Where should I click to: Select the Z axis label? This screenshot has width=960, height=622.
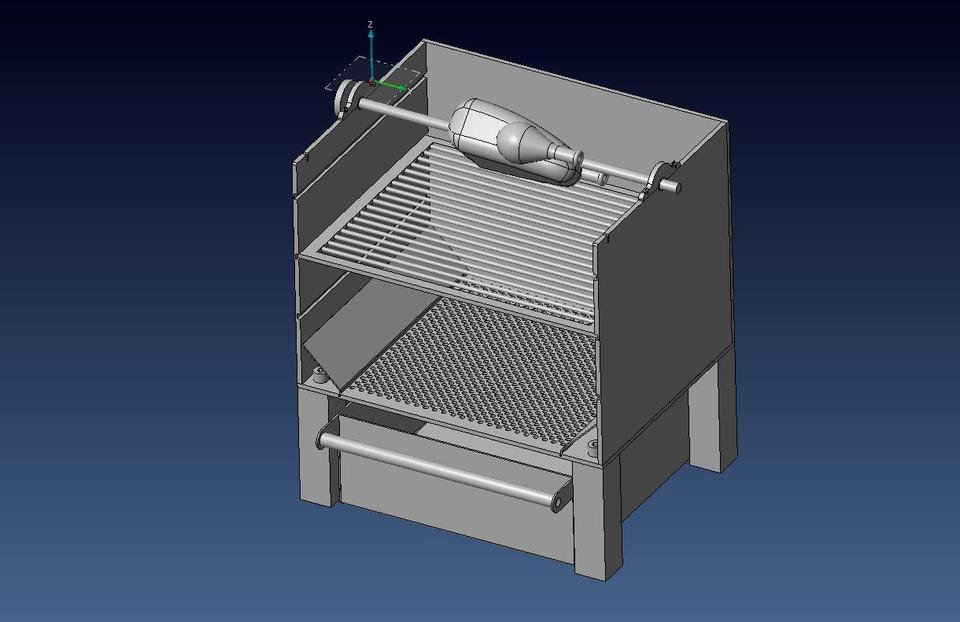(370, 24)
